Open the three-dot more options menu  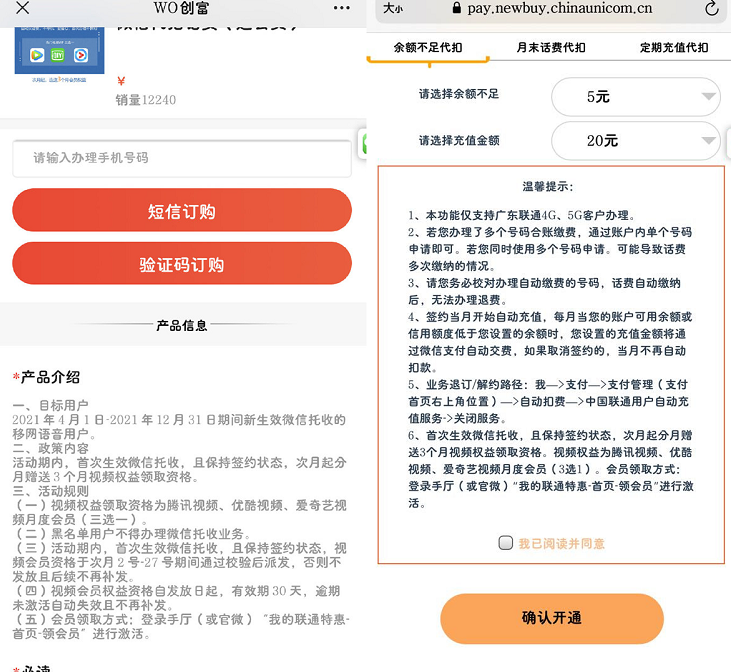341,7
